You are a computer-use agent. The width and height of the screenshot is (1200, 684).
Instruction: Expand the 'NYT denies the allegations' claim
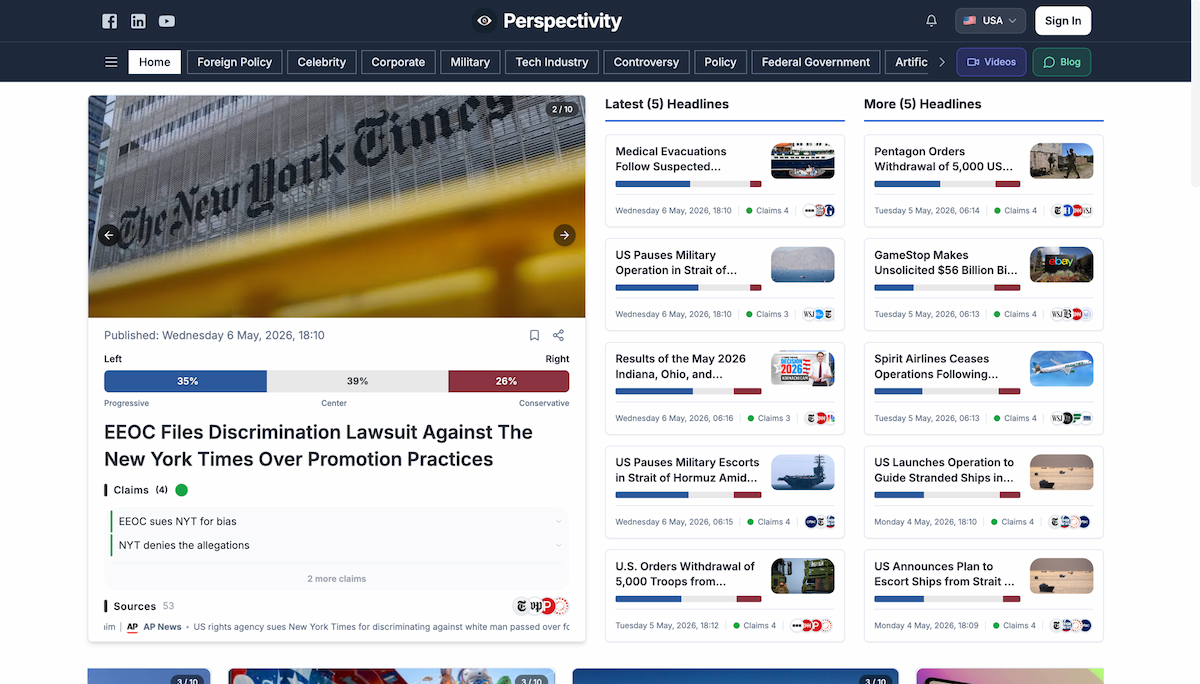pyautogui.click(x=337, y=545)
